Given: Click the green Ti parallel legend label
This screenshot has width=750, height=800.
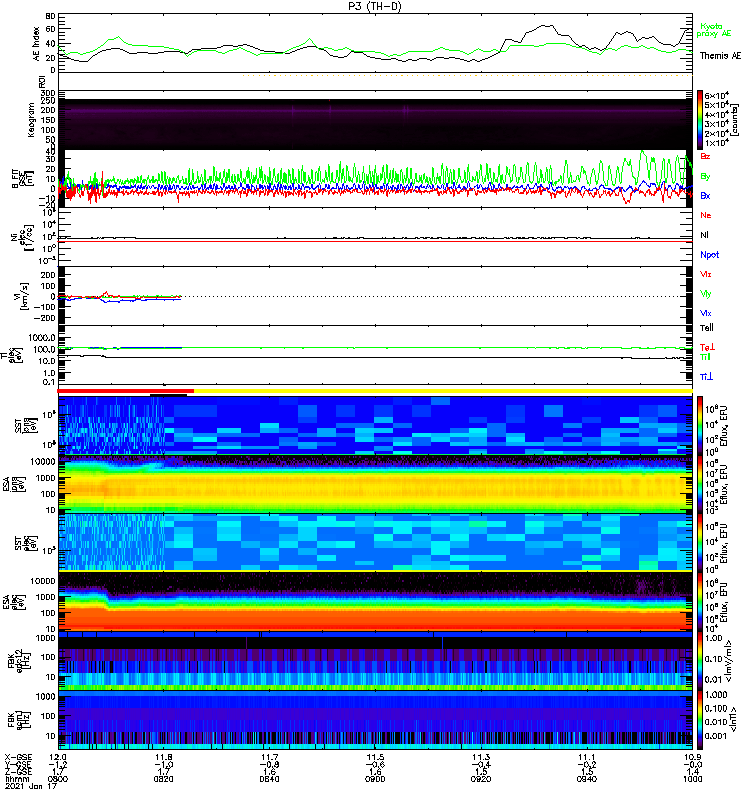Looking at the screenshot, I should (x=705, y=357).
